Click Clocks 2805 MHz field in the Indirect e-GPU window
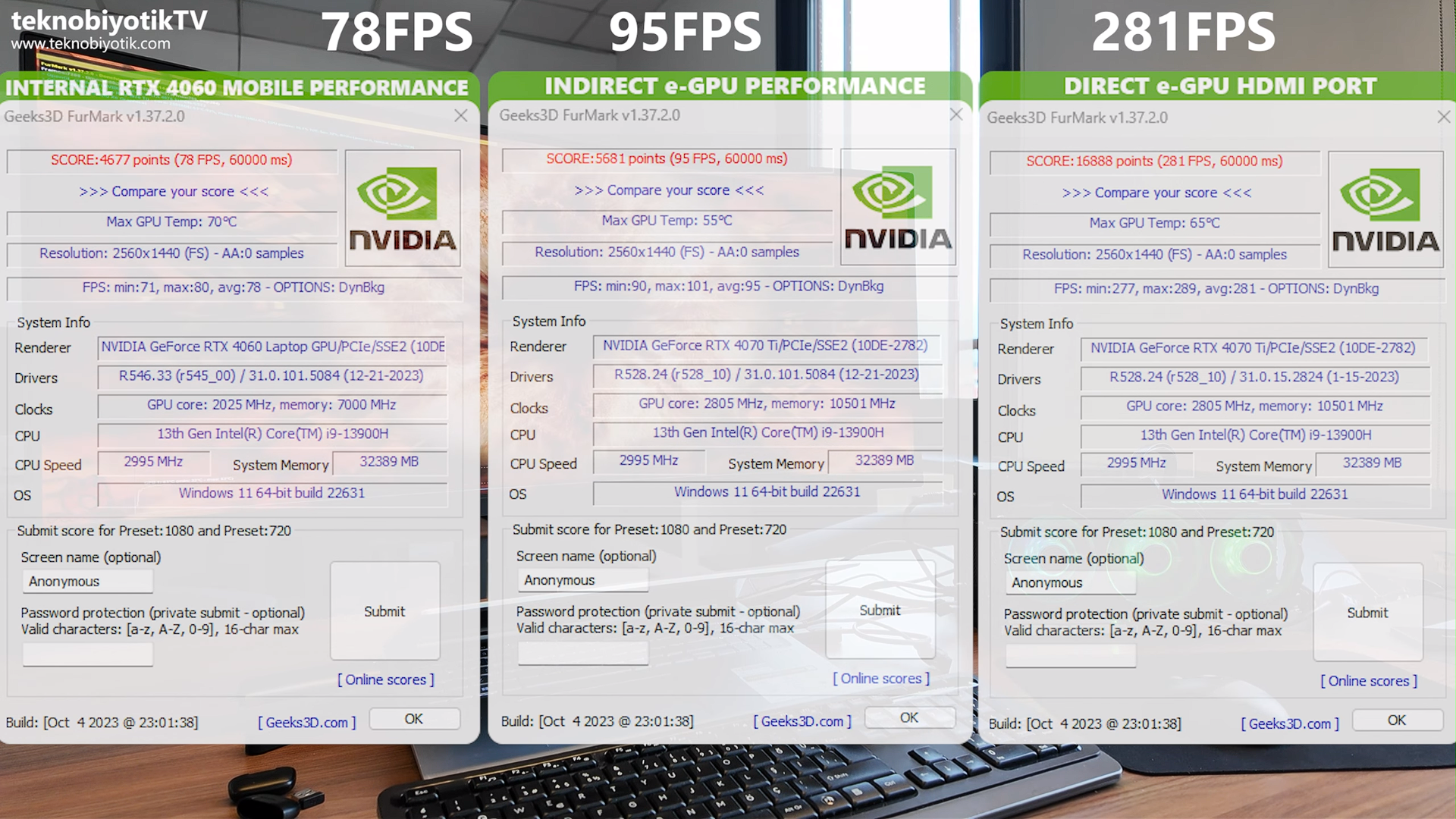The height and width of the screenshot is (819, 1456). tap(766, 403)
